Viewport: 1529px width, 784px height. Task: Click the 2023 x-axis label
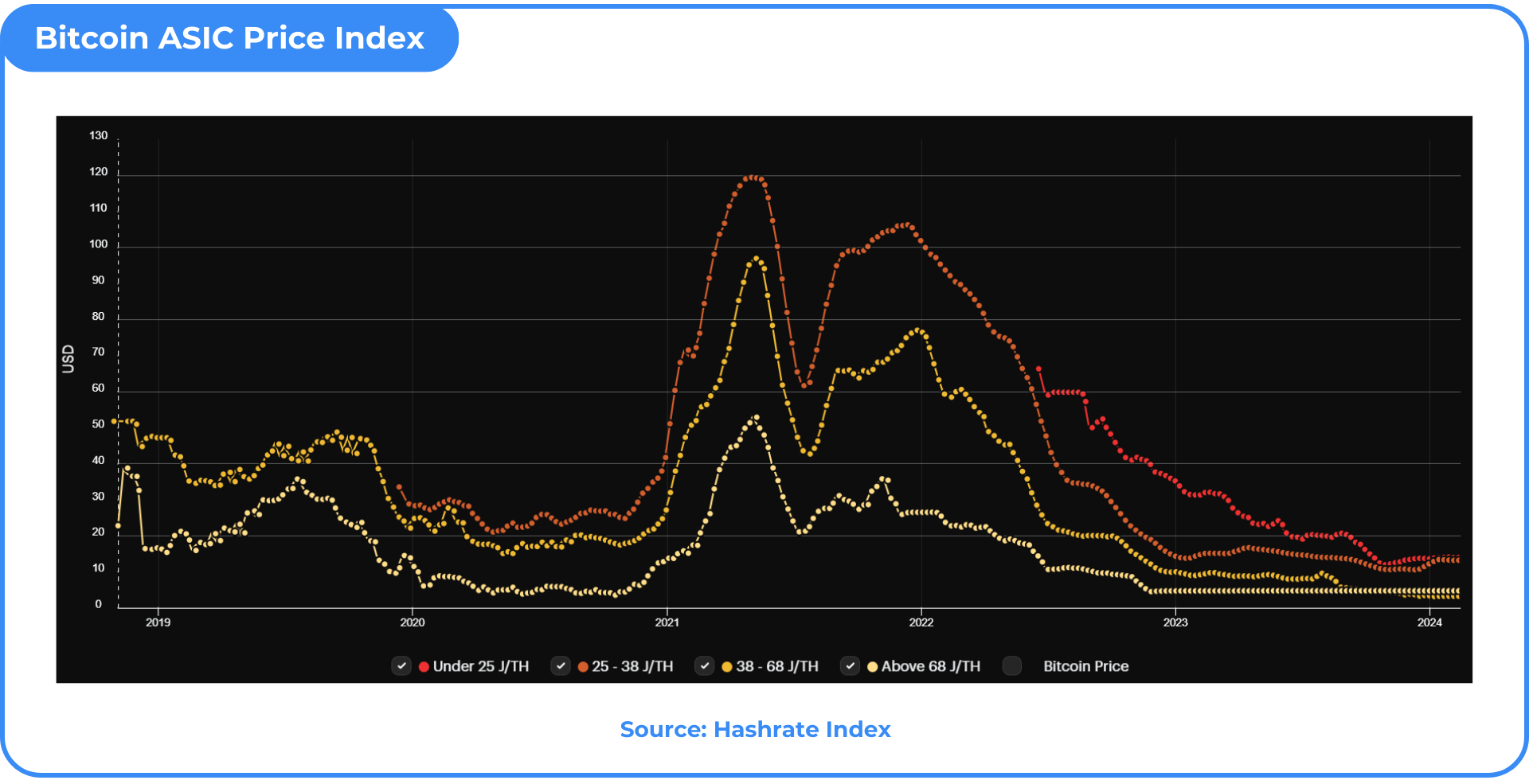[1175, 622]
